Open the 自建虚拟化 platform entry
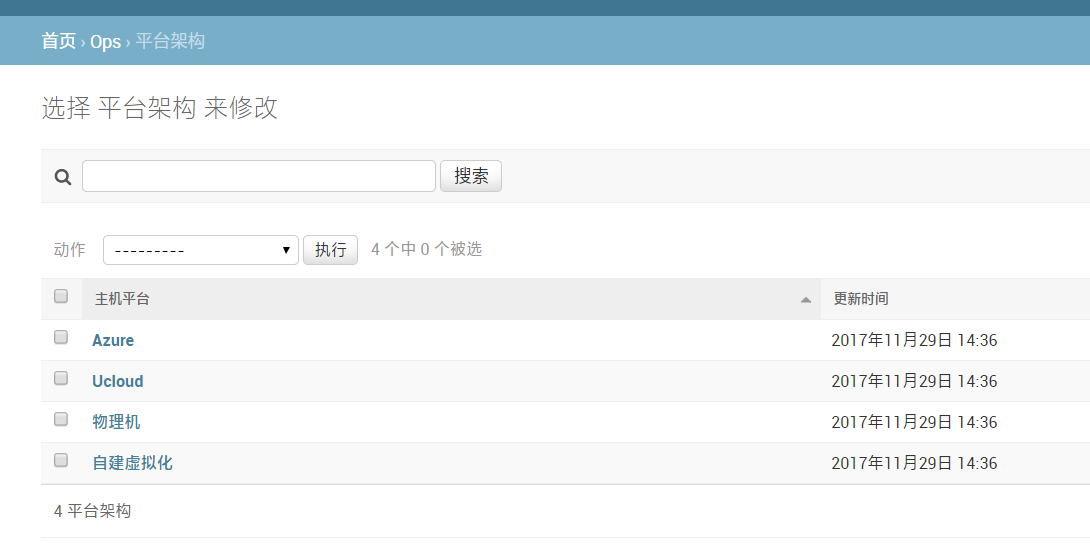 pos(132,464)
